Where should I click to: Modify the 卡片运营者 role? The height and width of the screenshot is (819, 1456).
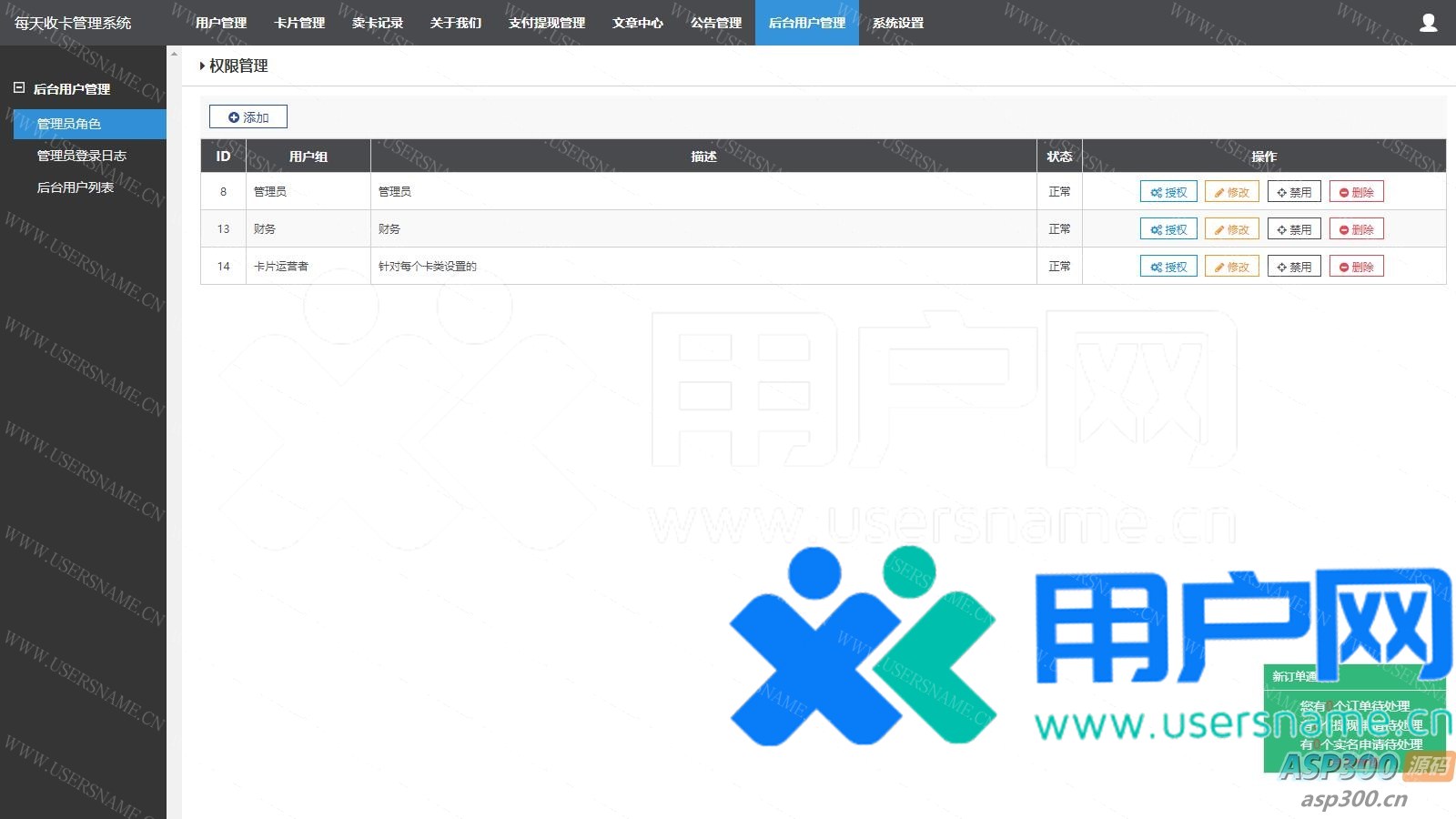(1231, 267)
